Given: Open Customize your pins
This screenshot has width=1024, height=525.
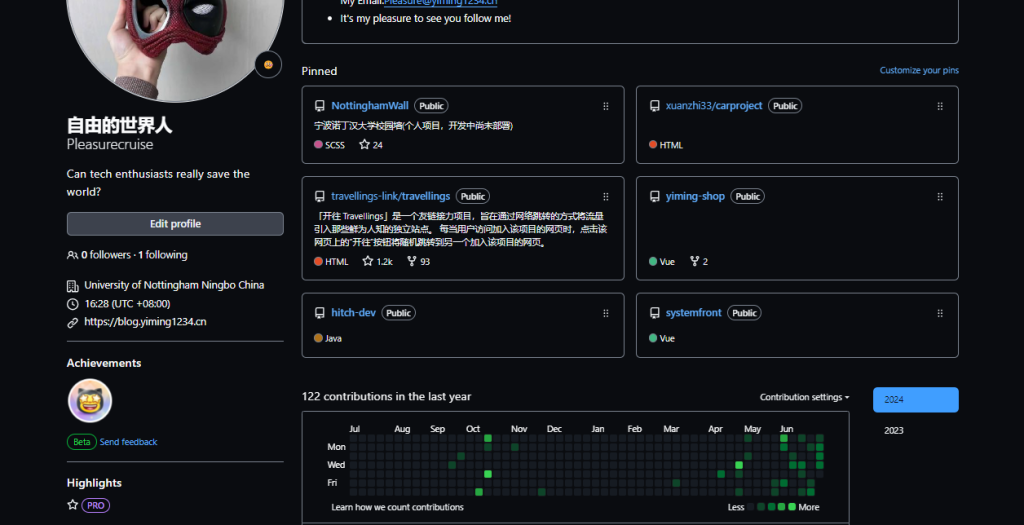Looking at the screenshot, I should [x=919, y=71].
